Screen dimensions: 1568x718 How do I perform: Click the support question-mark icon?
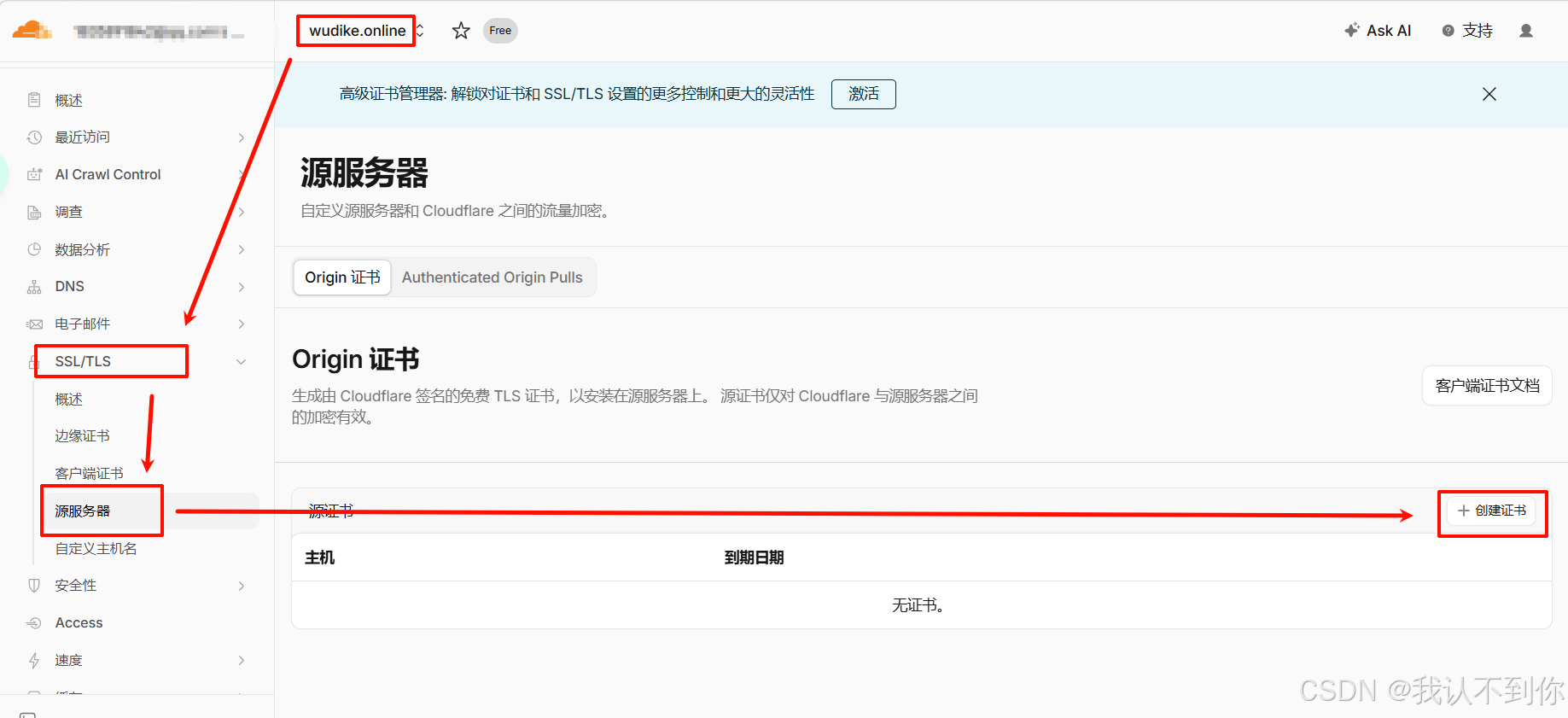(x=1448, y=31)
